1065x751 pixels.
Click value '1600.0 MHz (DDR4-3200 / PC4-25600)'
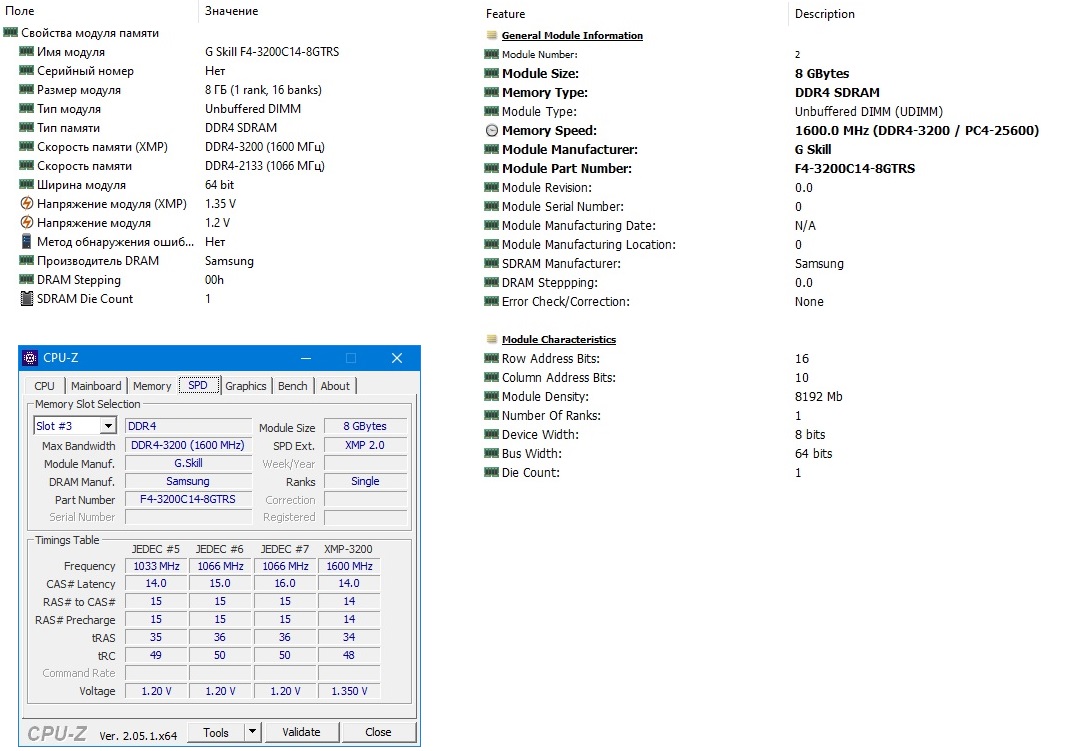(917, 130)
